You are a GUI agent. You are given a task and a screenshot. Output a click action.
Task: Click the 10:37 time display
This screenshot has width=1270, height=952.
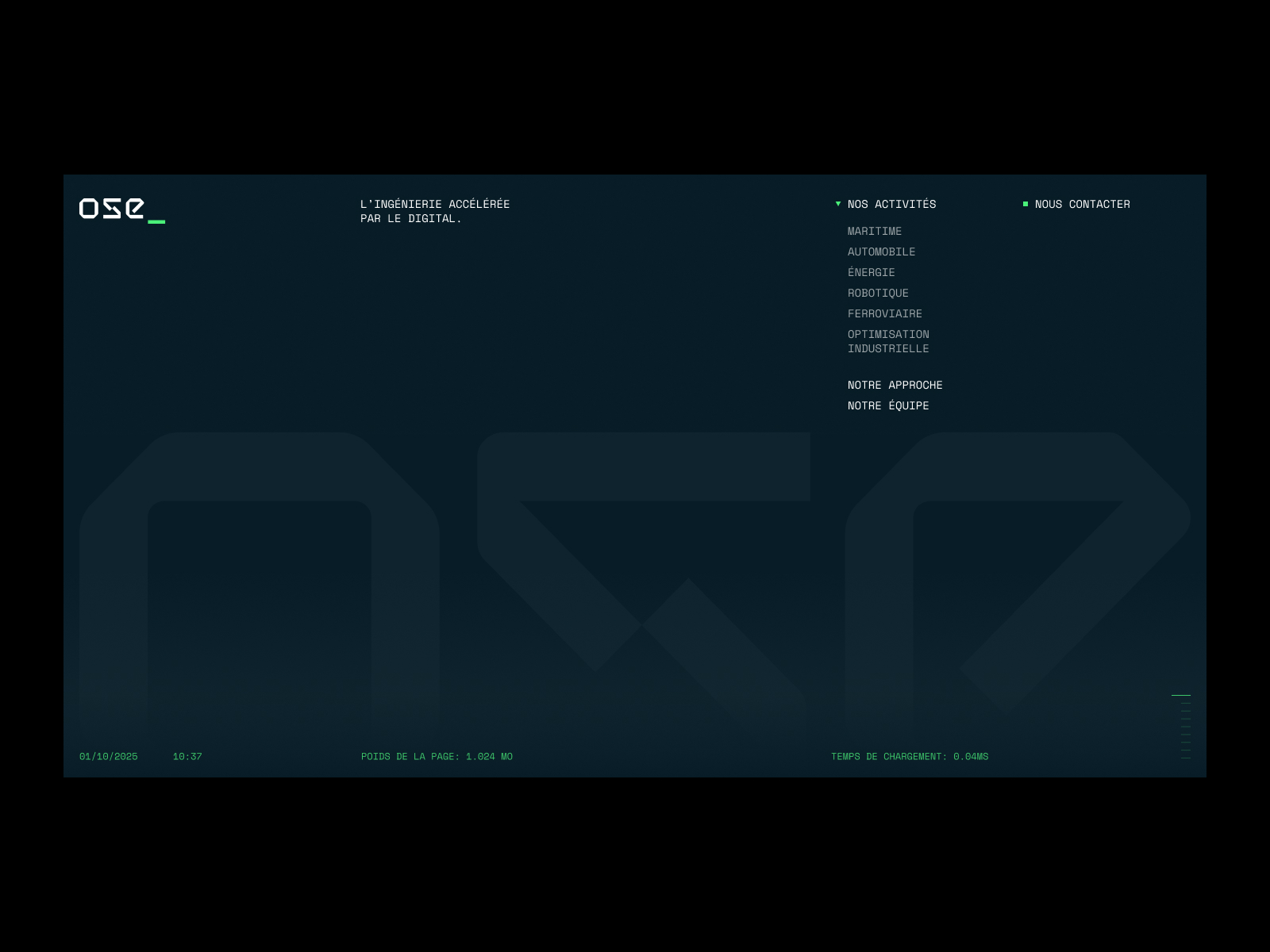187,757
